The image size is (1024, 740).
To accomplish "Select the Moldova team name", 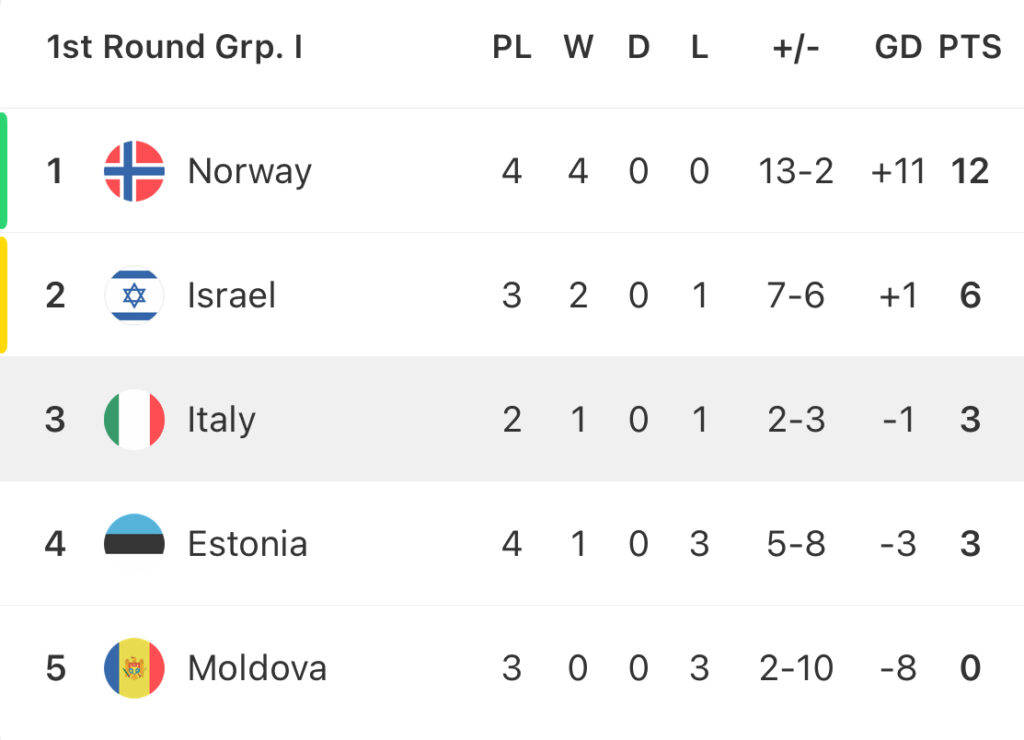I will pyautogui.click(x=257, y=667).
